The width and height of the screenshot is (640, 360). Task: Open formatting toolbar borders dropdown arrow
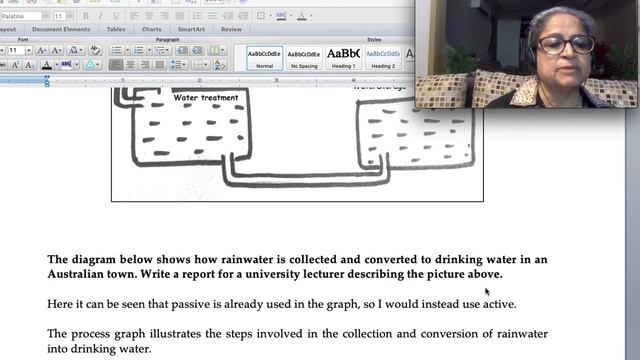point(270,16)
